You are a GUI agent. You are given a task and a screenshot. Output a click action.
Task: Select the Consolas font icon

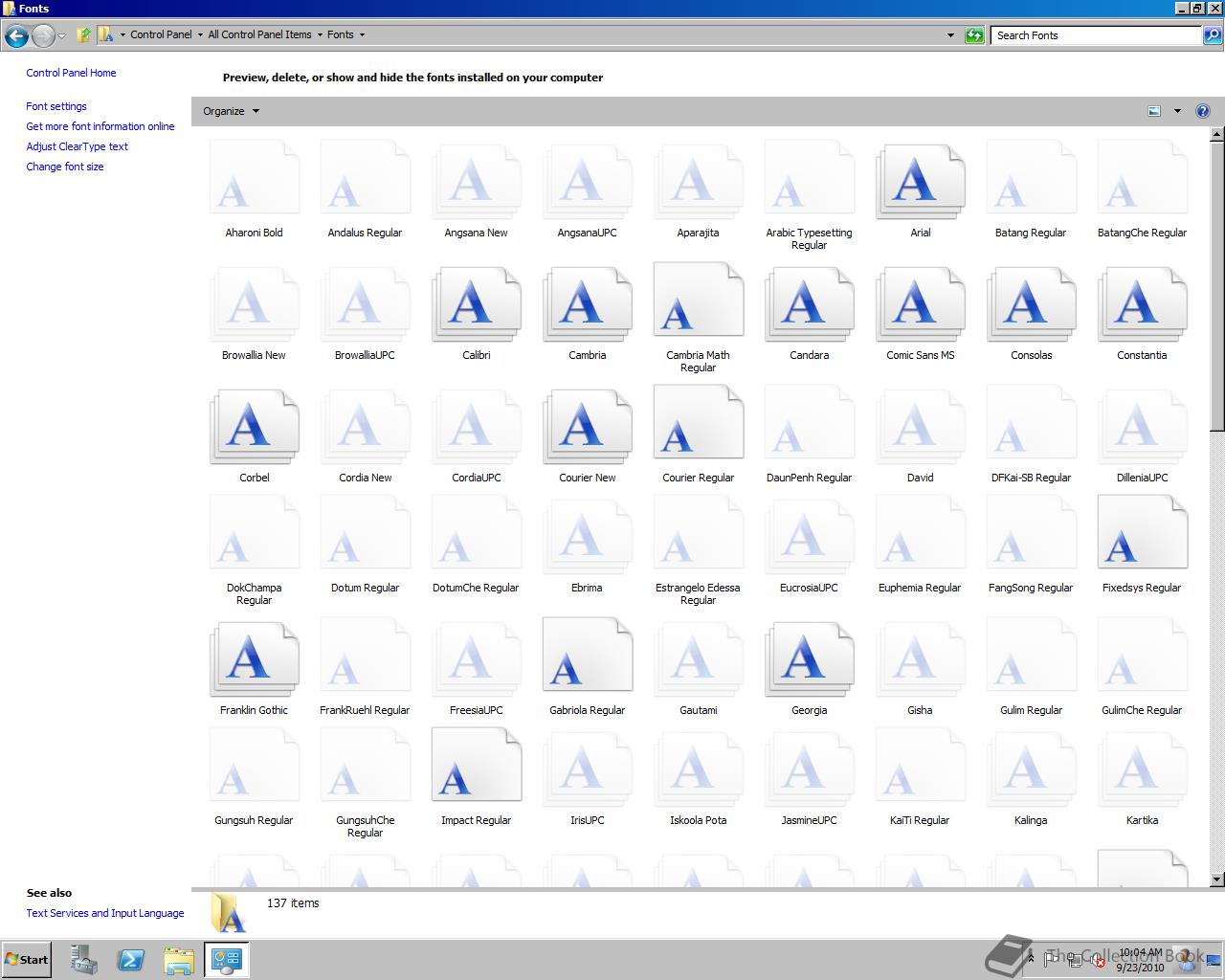click(x=1031, y=304)
